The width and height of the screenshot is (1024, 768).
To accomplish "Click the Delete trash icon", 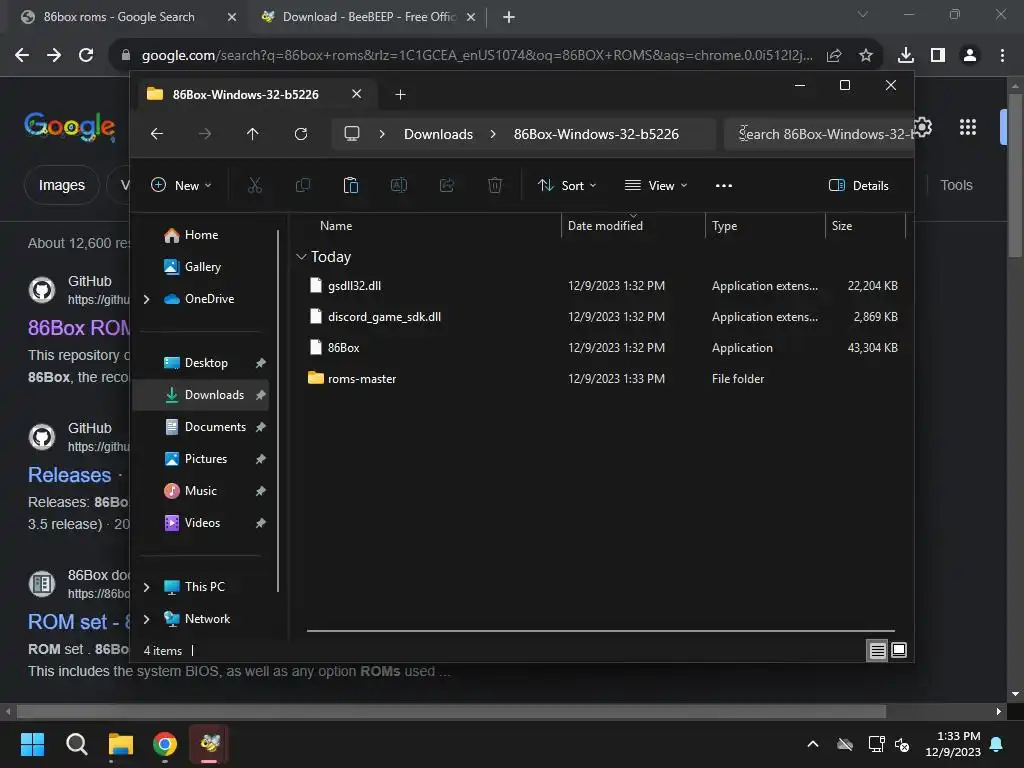I will coord(495,185).
